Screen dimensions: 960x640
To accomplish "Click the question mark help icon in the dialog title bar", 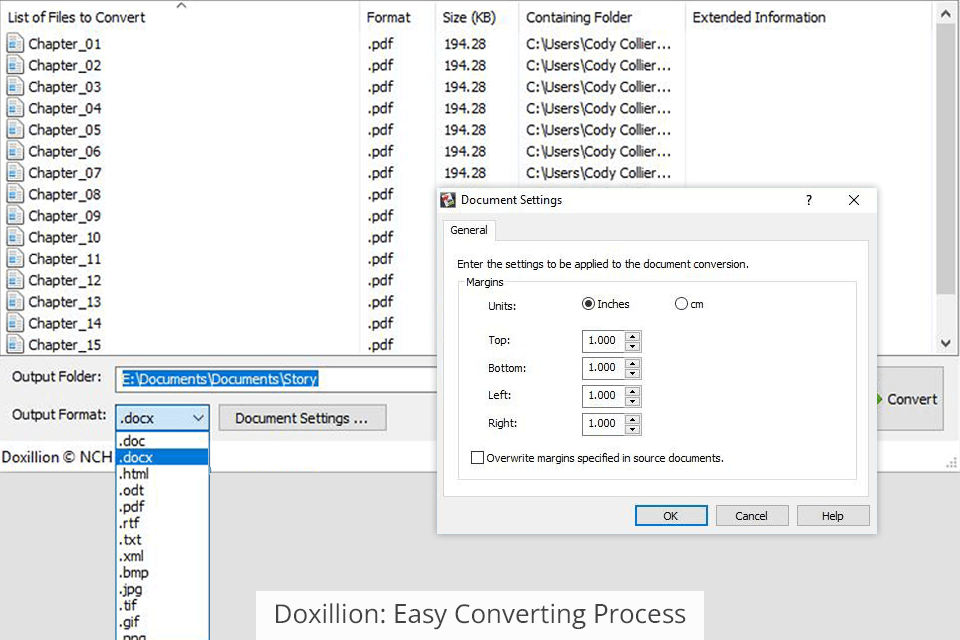I will pyautogui.click(x=809, y=200).
